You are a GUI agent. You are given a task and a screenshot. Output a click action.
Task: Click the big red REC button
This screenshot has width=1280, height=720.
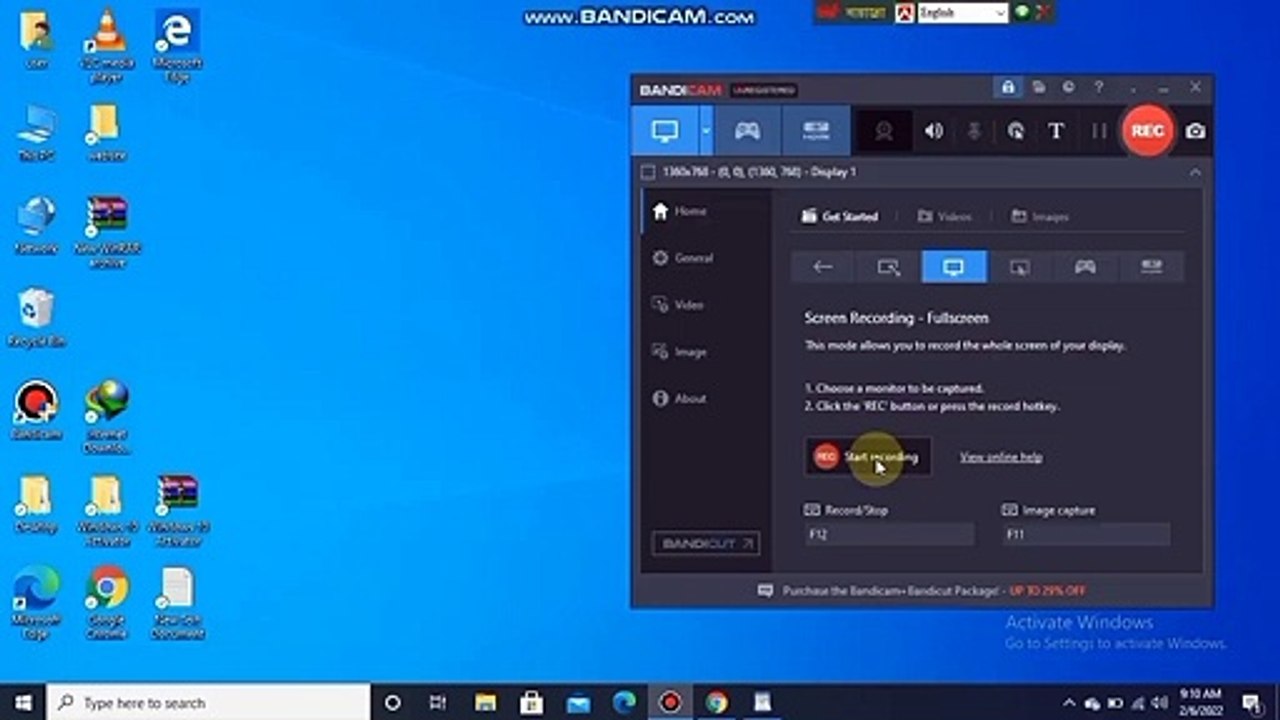(x=1147, y=131)
